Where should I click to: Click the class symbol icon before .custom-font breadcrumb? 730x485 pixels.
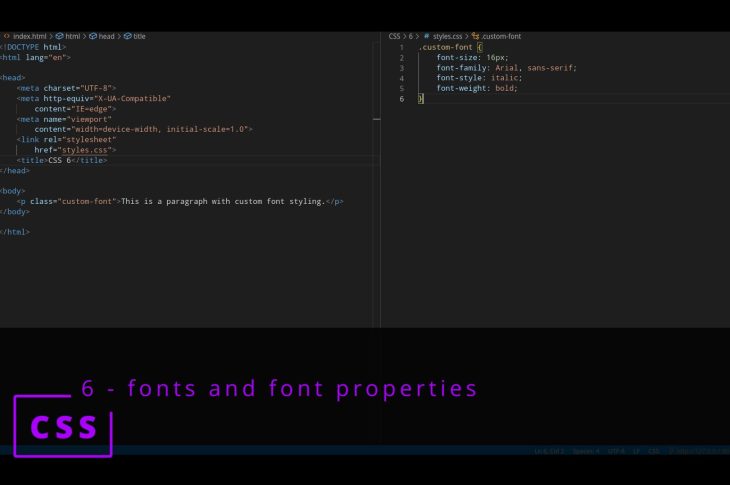475,36
